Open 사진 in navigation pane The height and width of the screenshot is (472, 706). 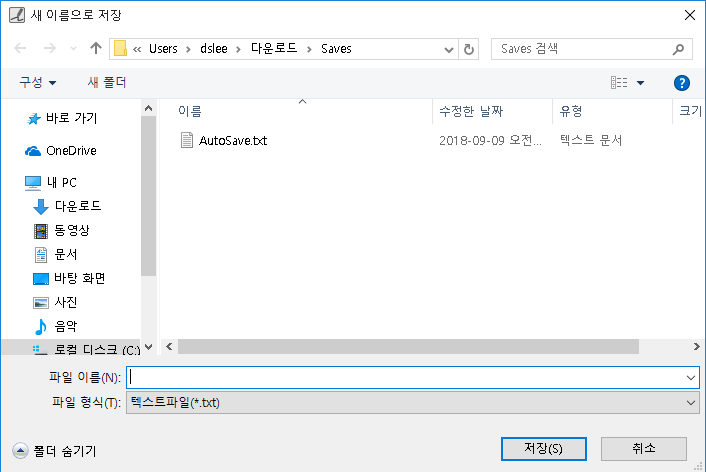(66, 302)
